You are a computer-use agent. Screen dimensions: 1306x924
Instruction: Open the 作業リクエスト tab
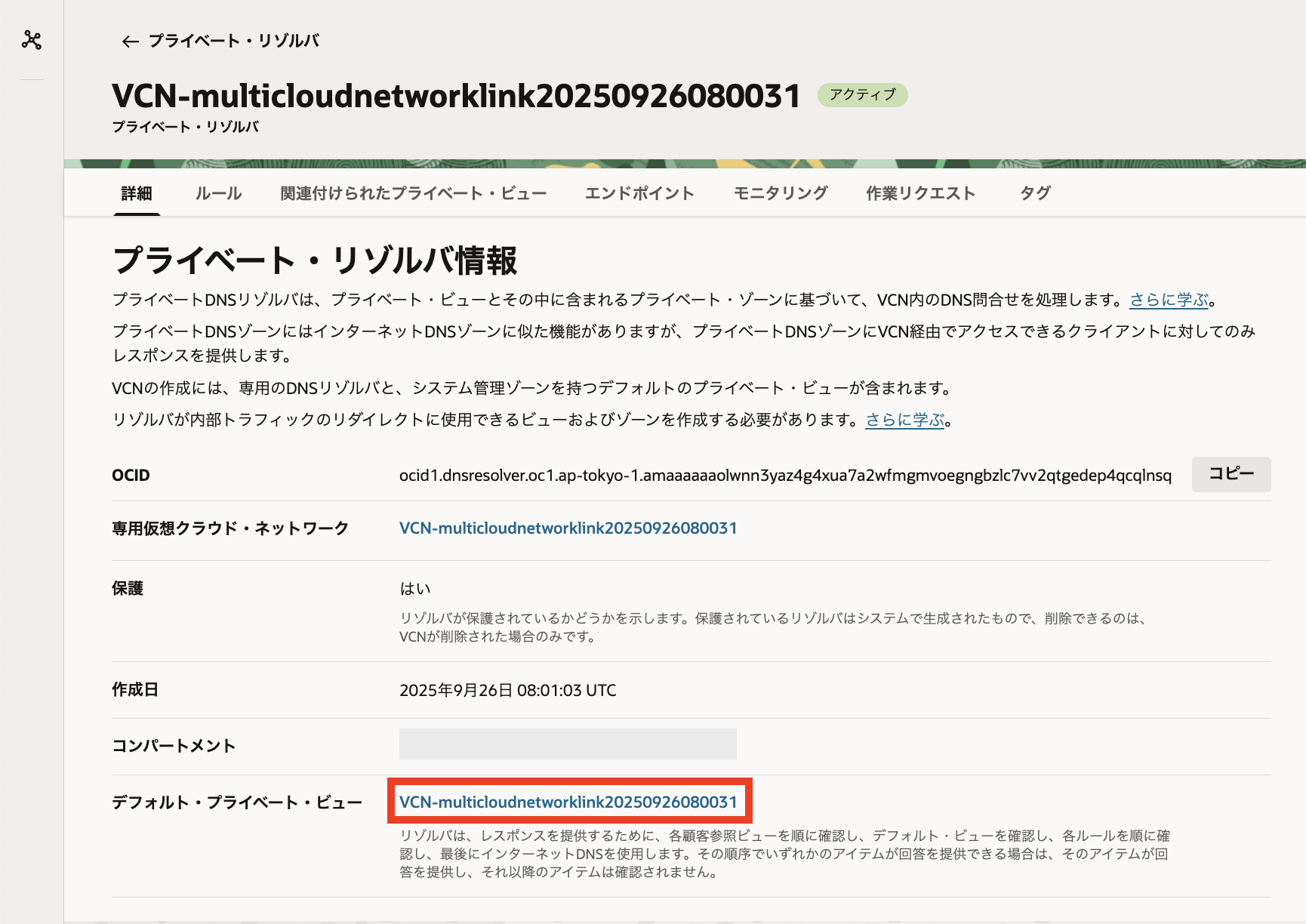click(920, 193)
